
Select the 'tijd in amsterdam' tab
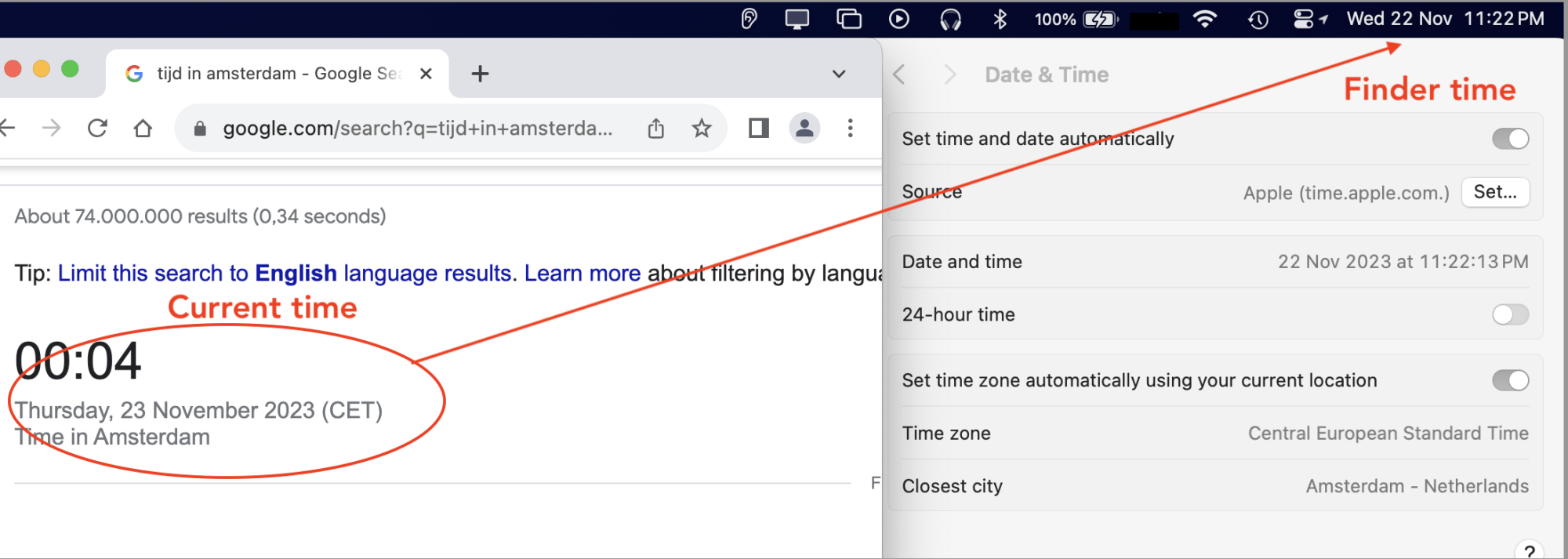click(278, 74)
